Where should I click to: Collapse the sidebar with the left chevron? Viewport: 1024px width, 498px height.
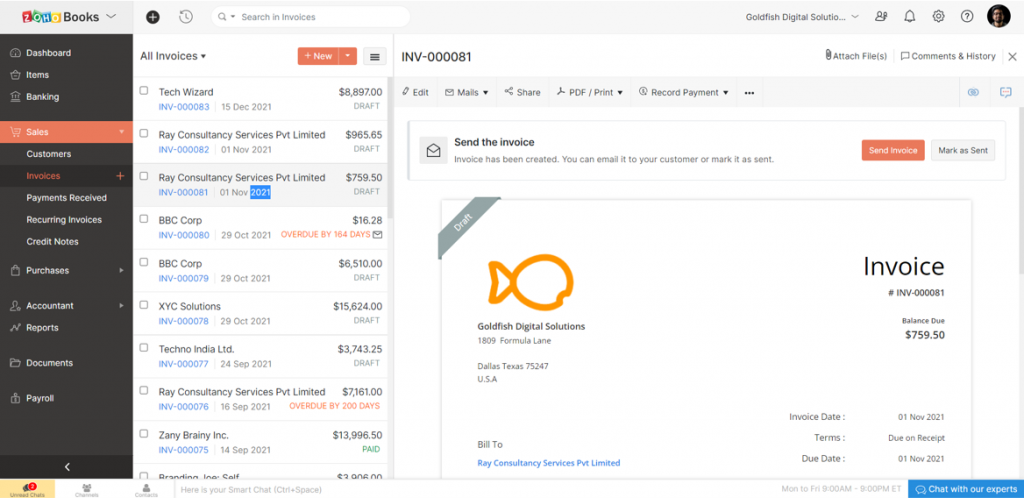(67, 467)
